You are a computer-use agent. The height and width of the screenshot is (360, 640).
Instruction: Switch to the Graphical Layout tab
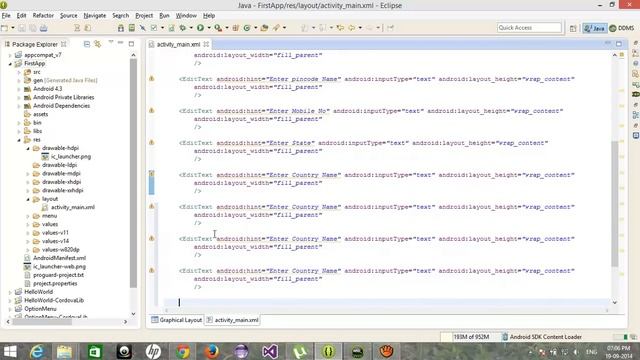tap(176, 320)
